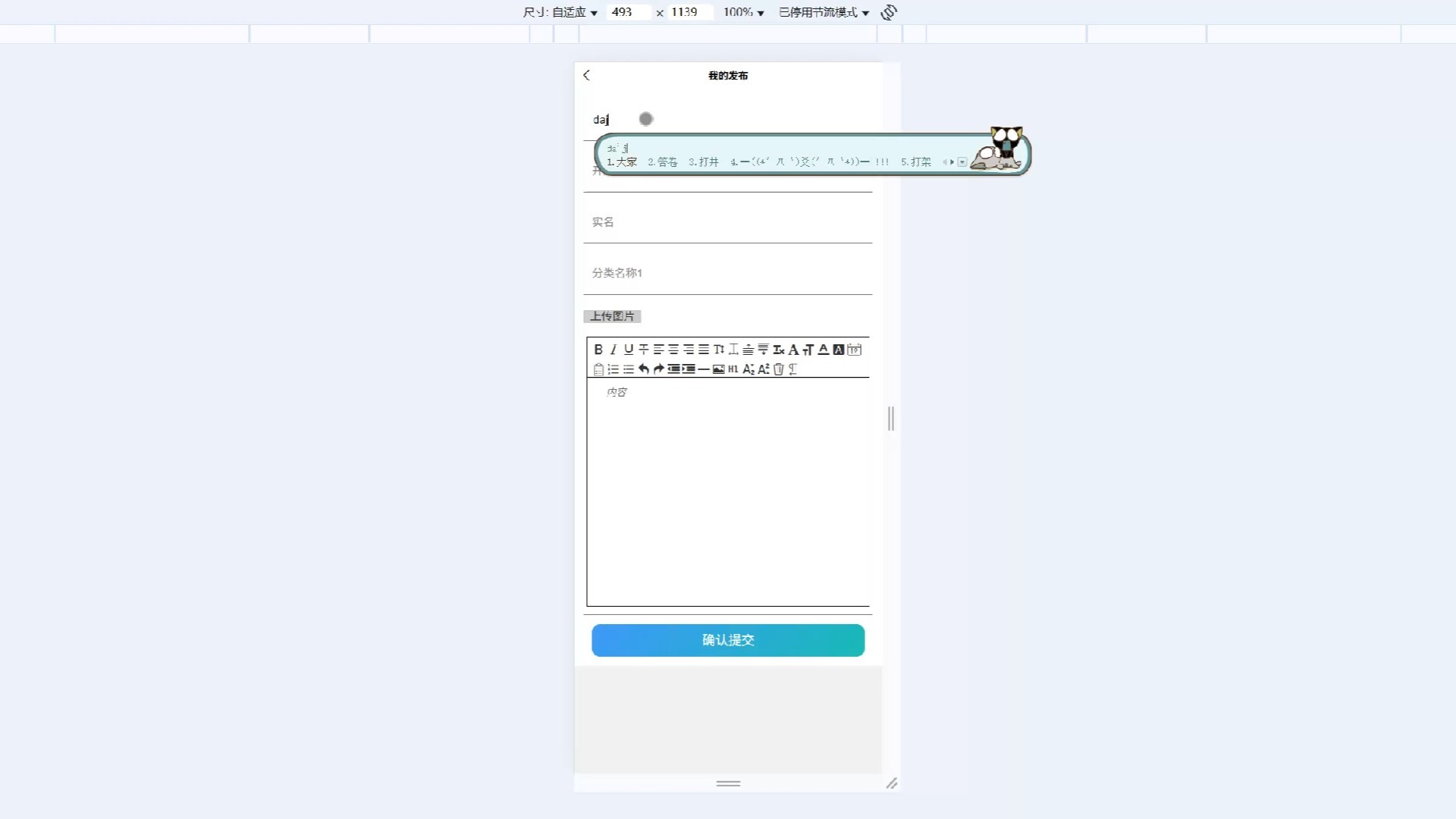This screenshot has width=1456, height=819.
Task: Toggle the ordered list formatting
Action: coord(613,369)
